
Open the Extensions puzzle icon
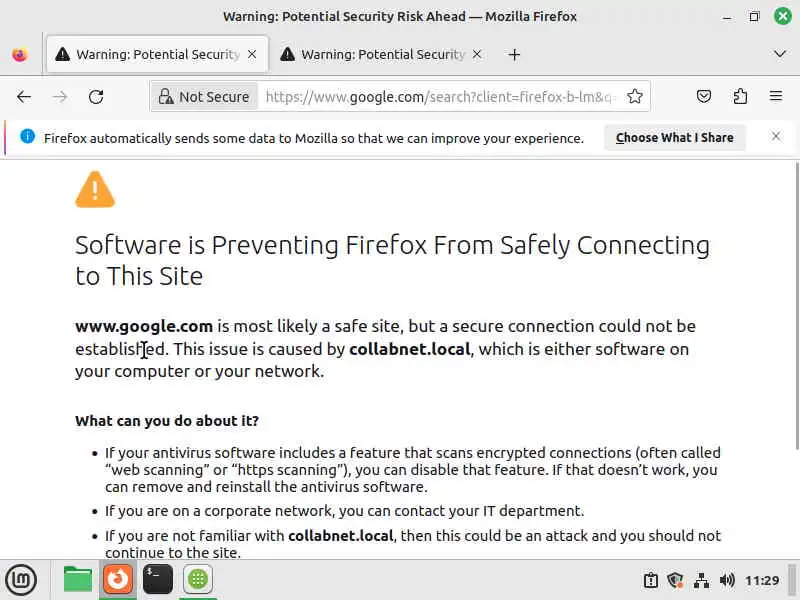pos(740,97)
